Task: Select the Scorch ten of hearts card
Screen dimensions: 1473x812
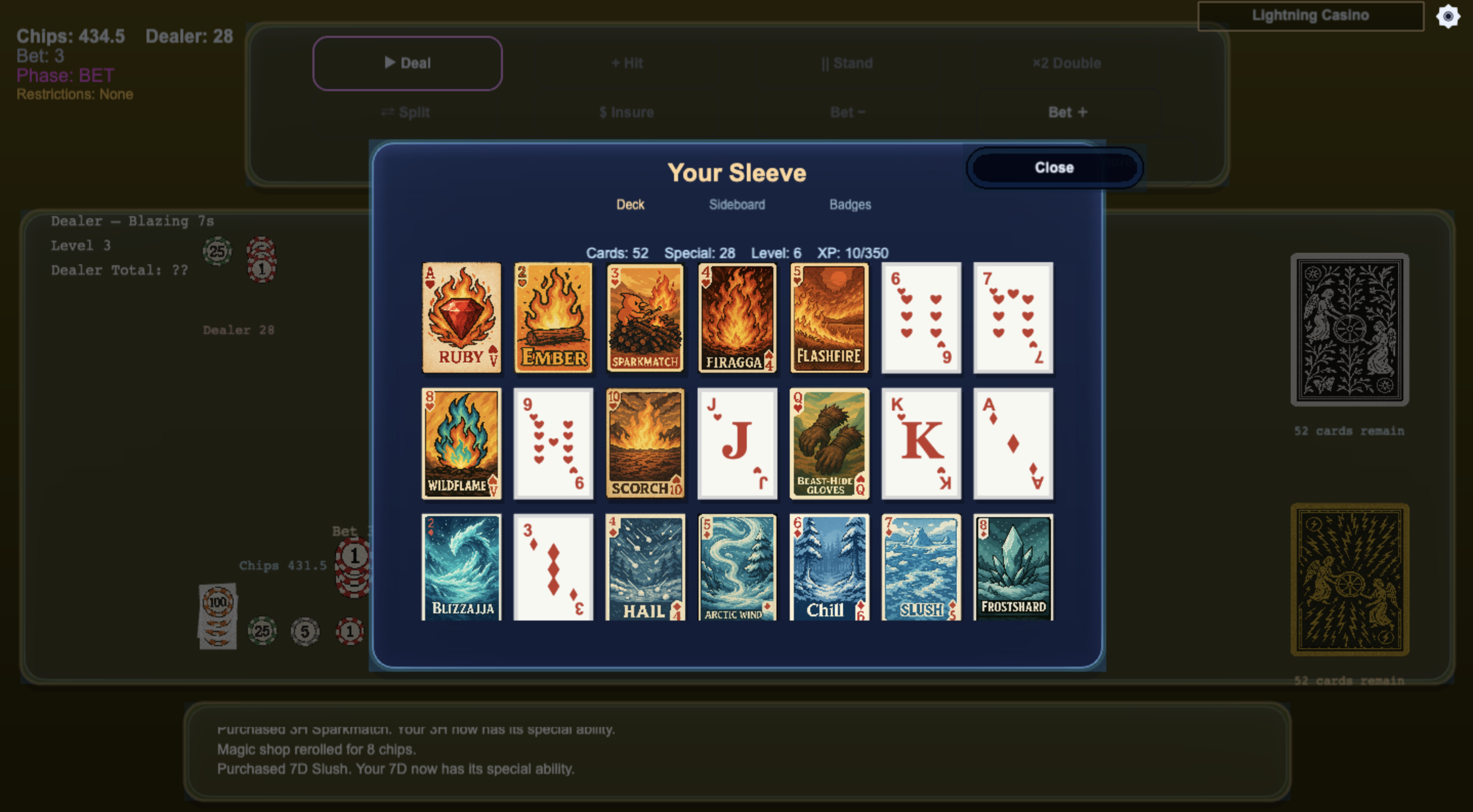Action: click(645, 443)
